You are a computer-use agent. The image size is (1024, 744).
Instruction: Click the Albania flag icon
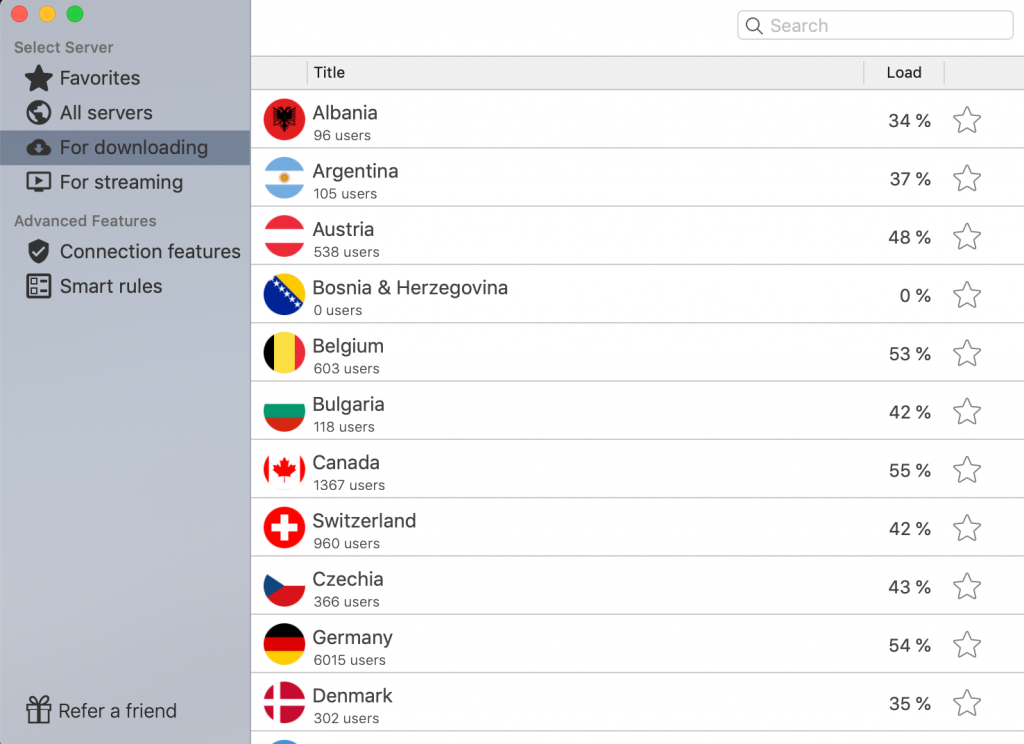click(284, 120)
